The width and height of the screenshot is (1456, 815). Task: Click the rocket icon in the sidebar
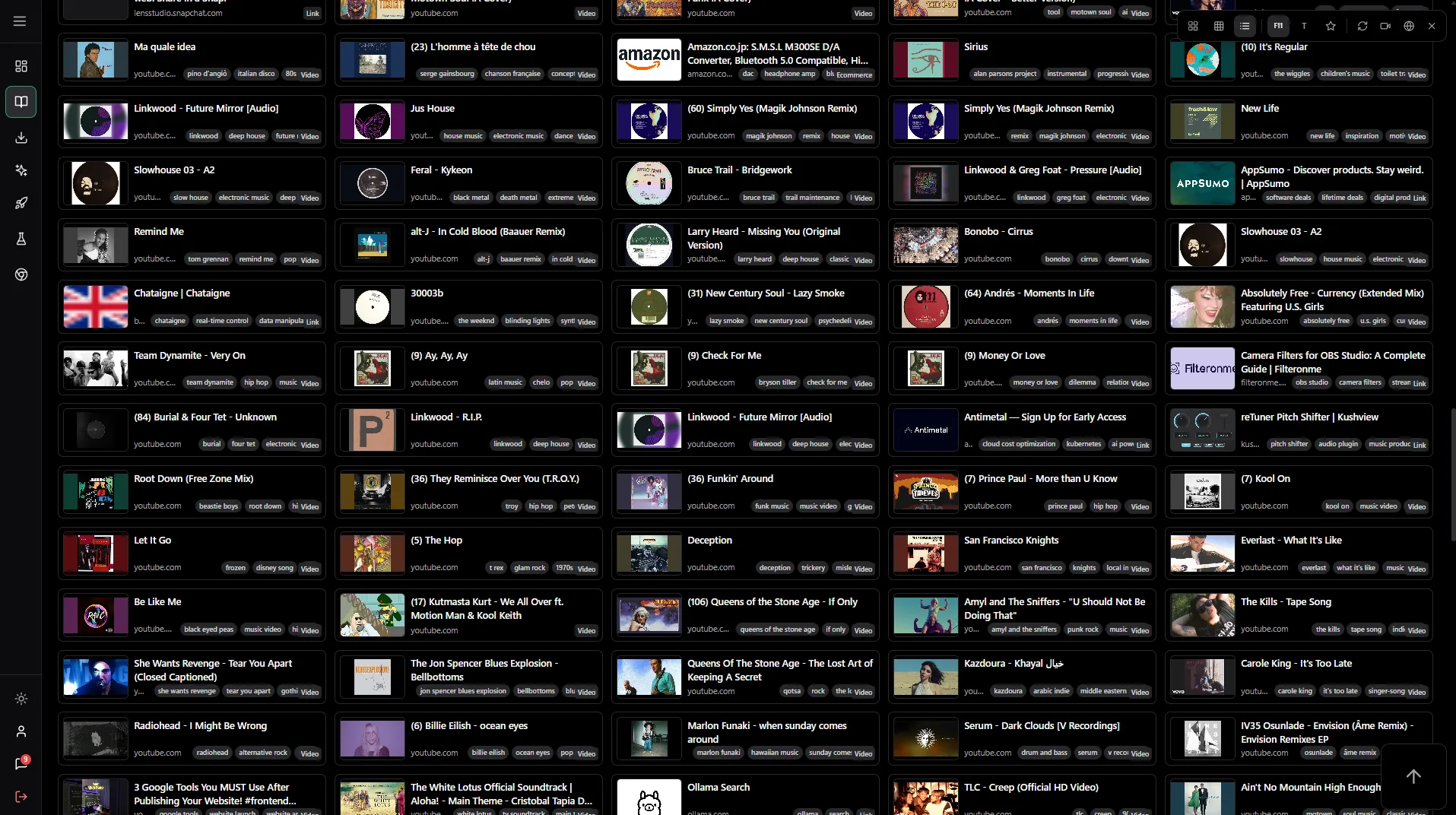(x=21, y=203)
